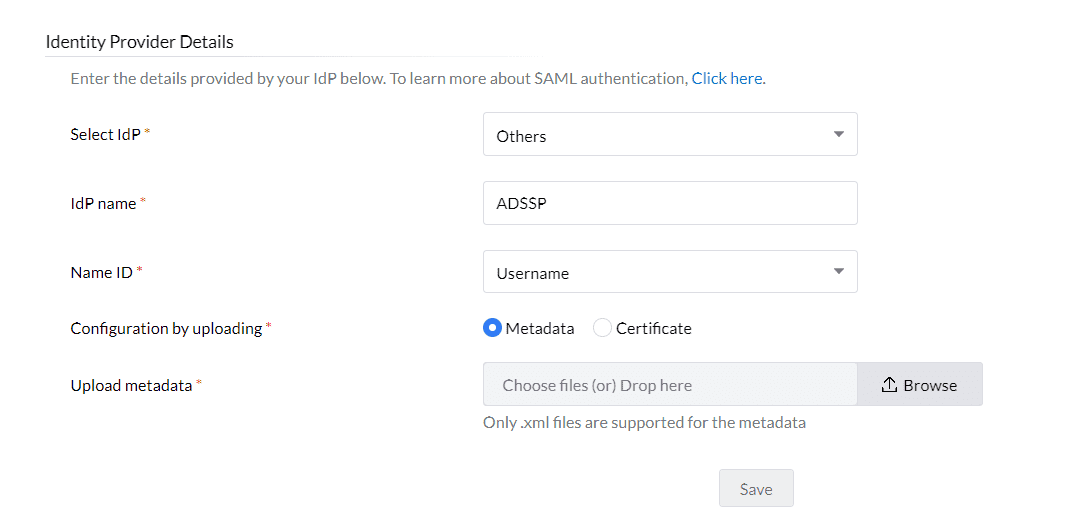
Task: Click the "Select IdP" field label
Action: coord(106,134)
